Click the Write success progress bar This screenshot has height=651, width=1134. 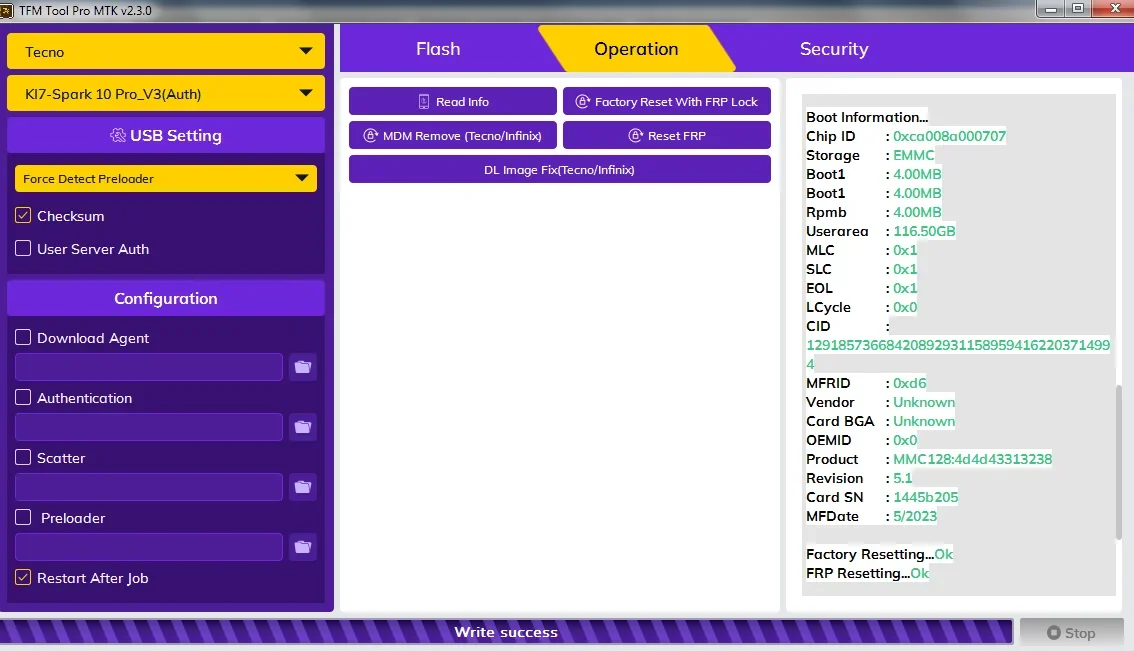pyautogui.click(x=506, y=631)
